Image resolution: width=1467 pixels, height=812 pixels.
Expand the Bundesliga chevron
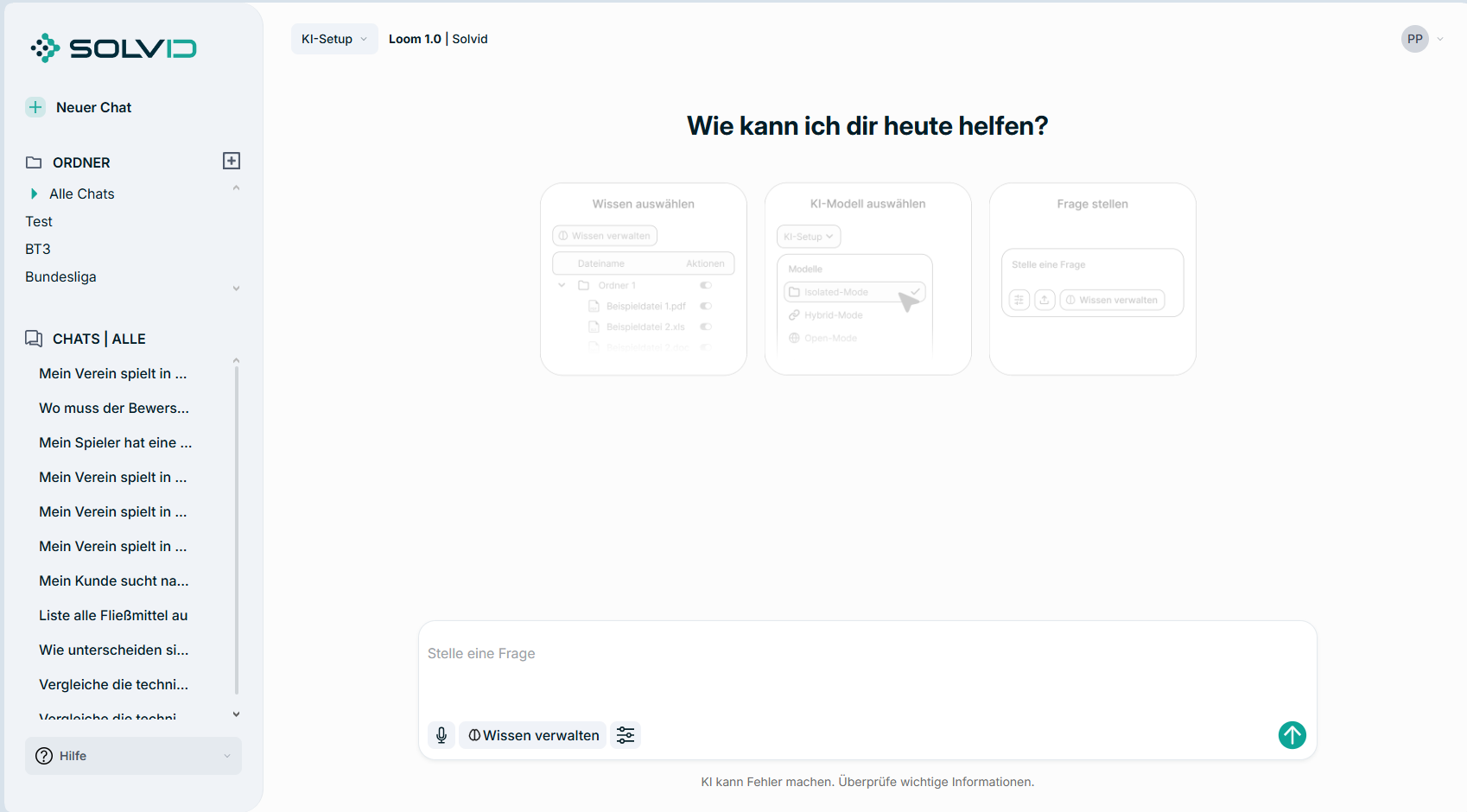pyautogui.click(x=235, y=288)
